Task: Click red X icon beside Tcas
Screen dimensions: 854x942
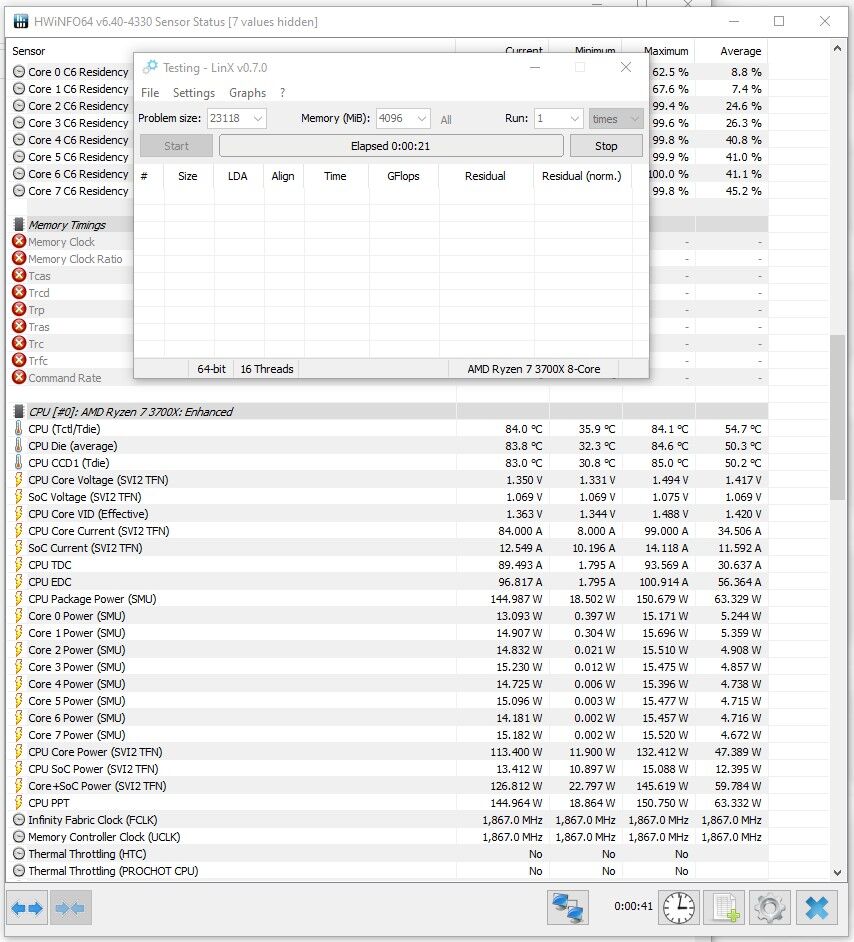Action: coord(19,275)
